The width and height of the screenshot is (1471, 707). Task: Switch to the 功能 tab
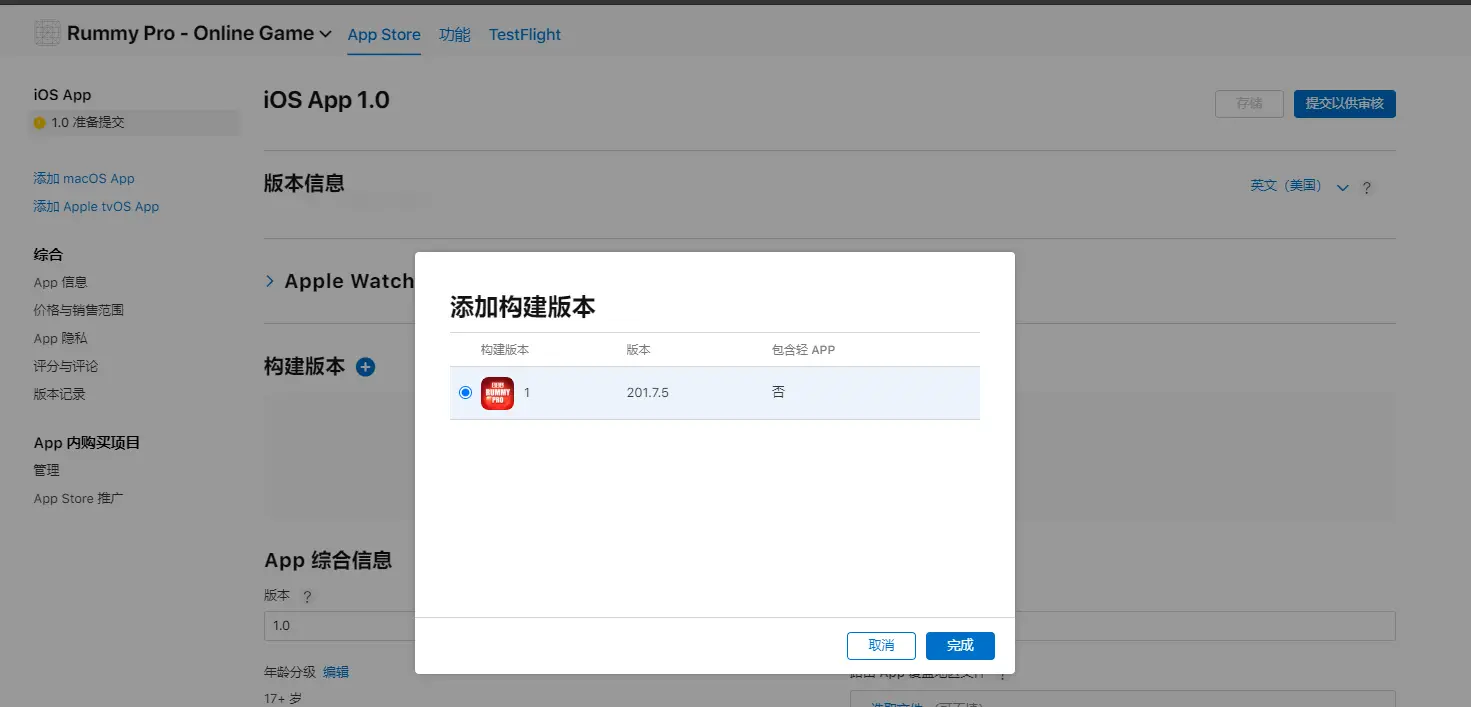tap(455, 34)
